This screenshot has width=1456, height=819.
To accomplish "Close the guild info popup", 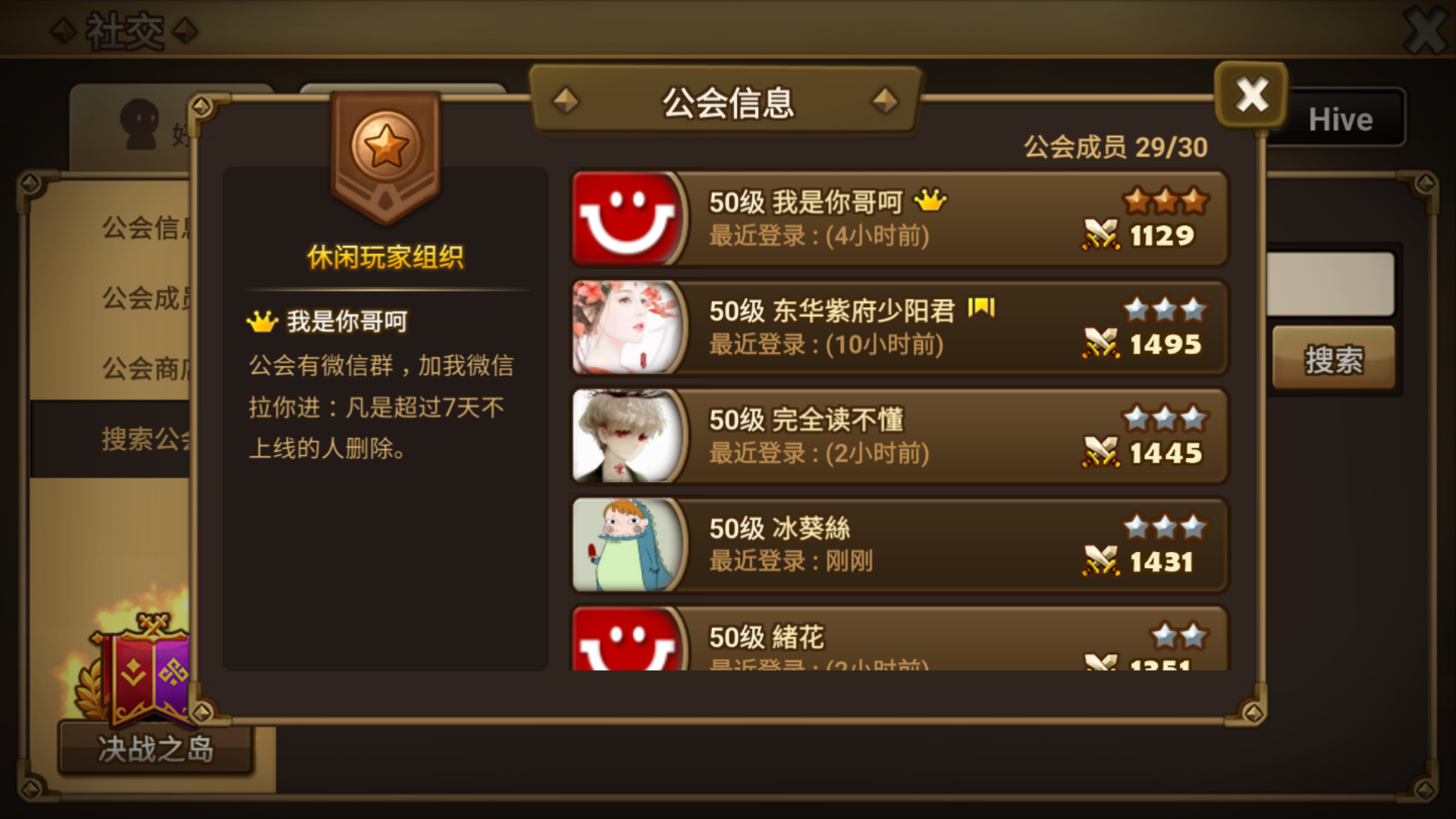I will click(x=1251, y=96).
